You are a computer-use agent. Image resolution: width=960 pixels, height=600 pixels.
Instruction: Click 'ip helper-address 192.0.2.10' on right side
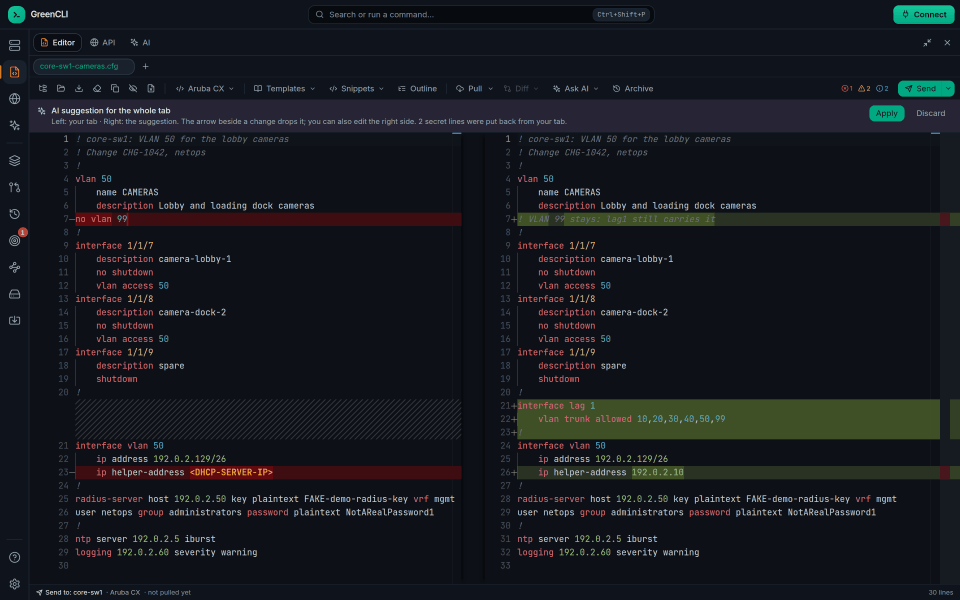coord(610,473)
